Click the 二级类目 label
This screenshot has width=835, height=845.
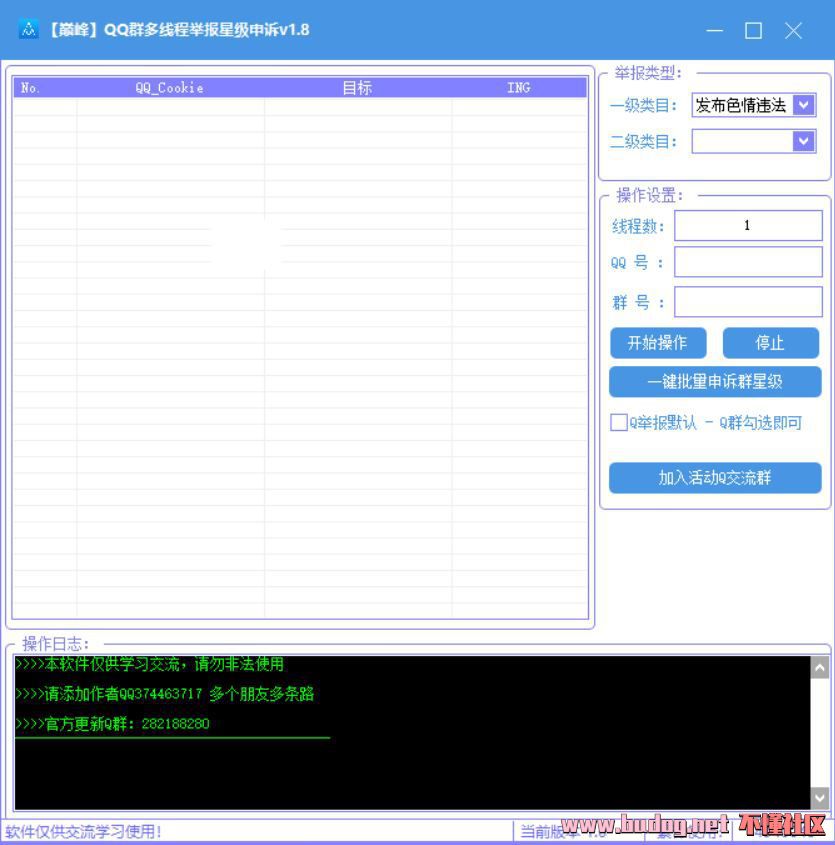643,142
